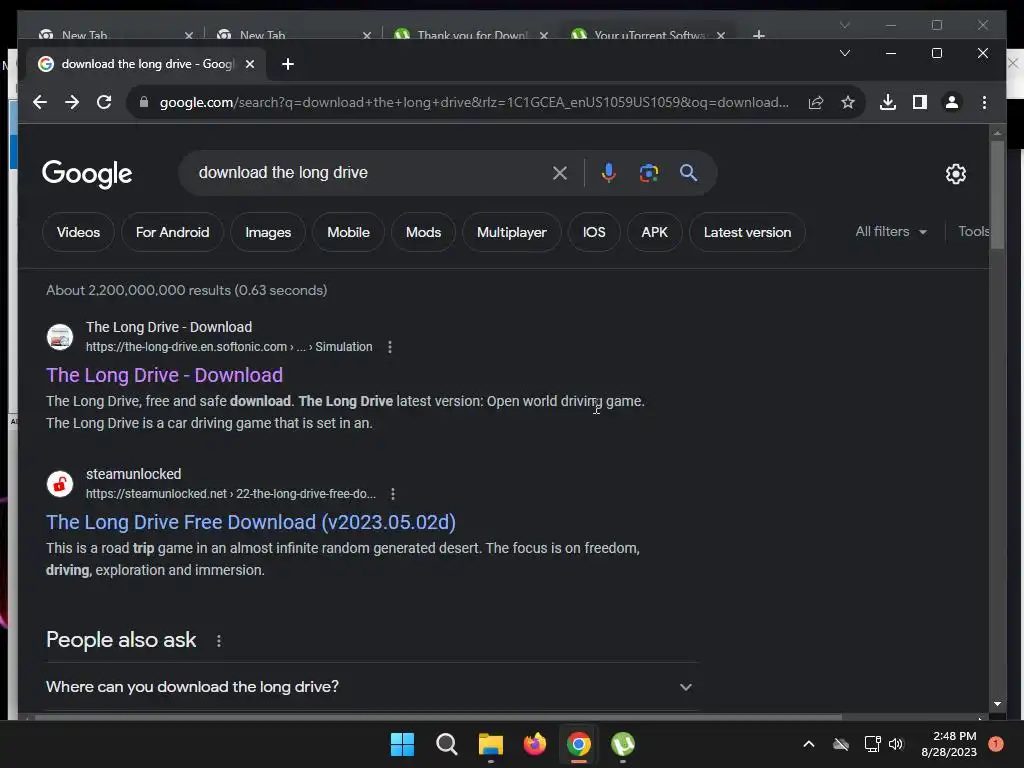Submit search with magnifier icon
This screenshot has height=768, width=1024.
(688, 173)
